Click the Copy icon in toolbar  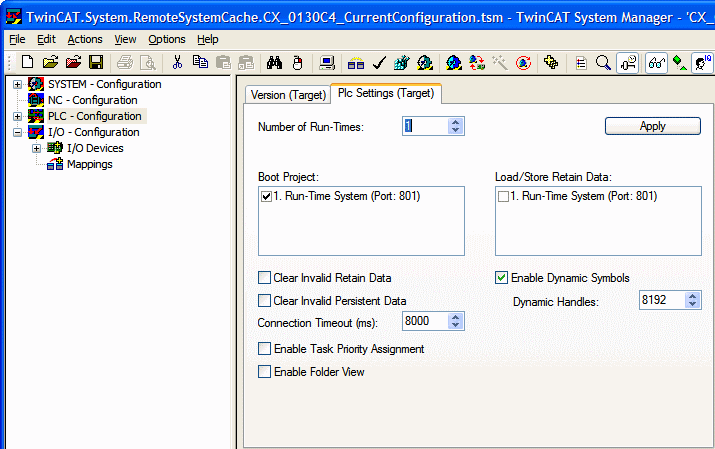(x=200, y=62)
